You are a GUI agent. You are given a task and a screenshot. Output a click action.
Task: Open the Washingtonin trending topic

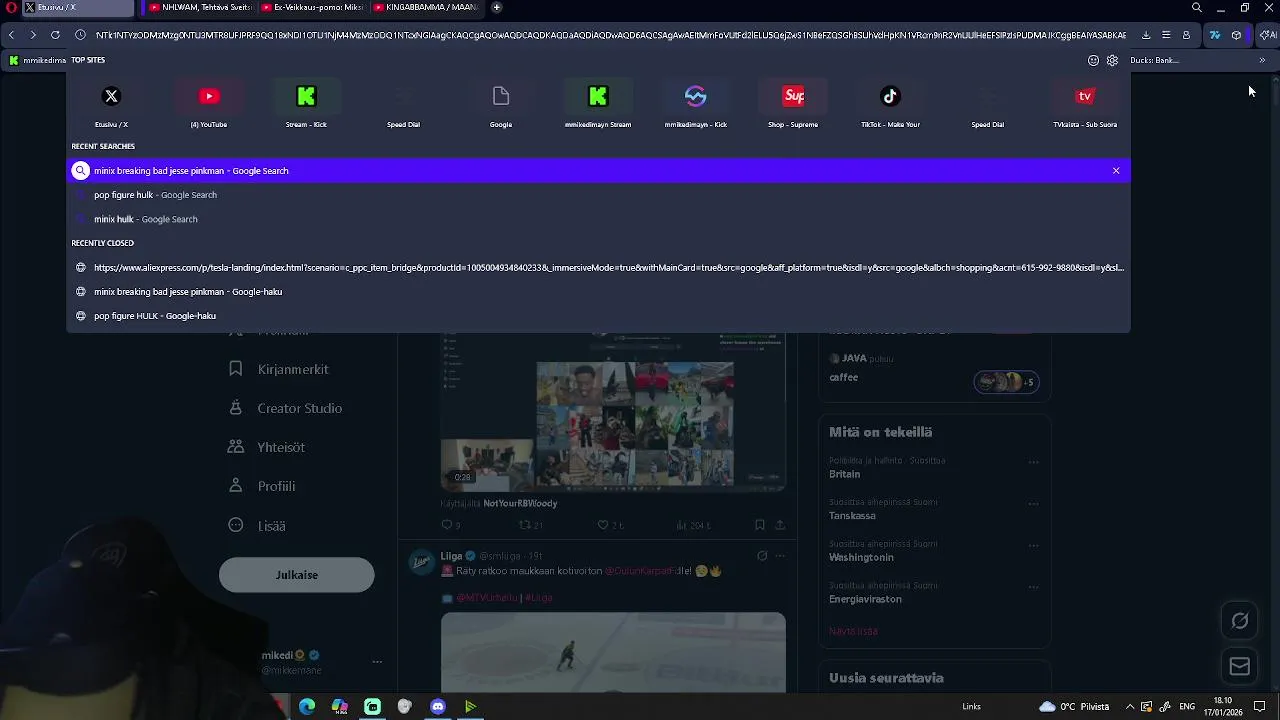click(861, 557)
